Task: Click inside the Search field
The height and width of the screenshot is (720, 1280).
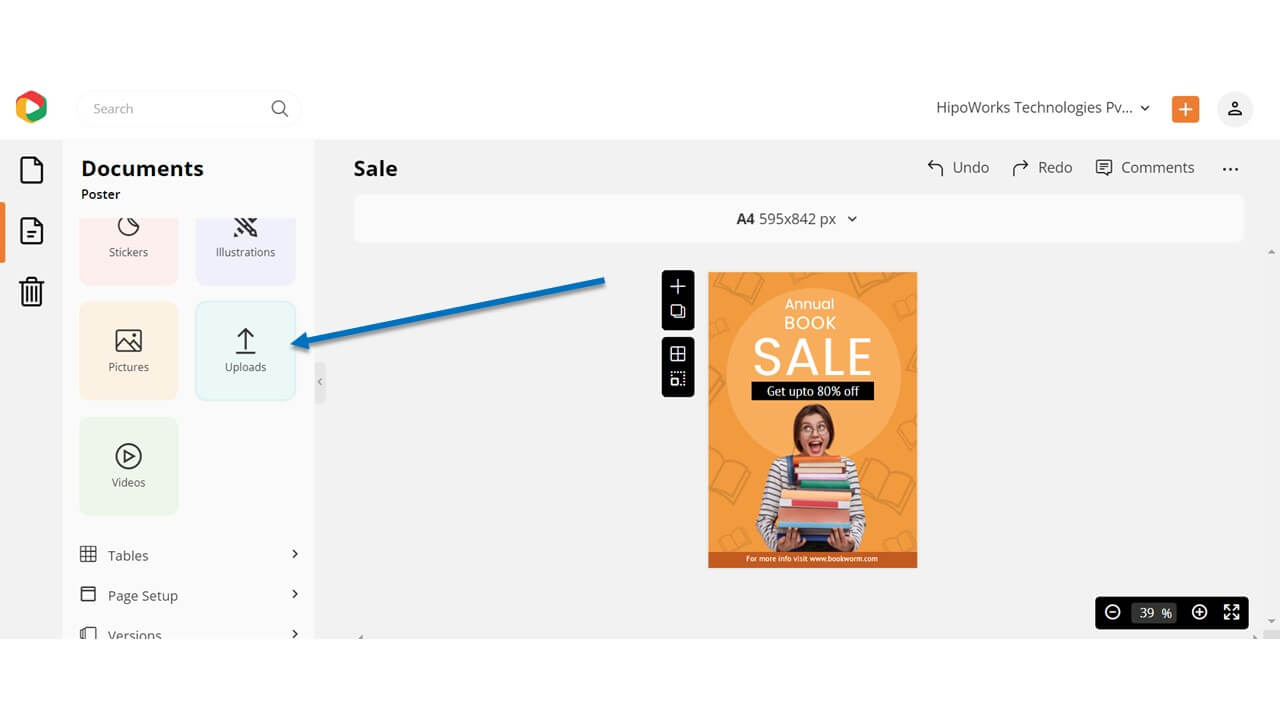Action: coord(170,108)
